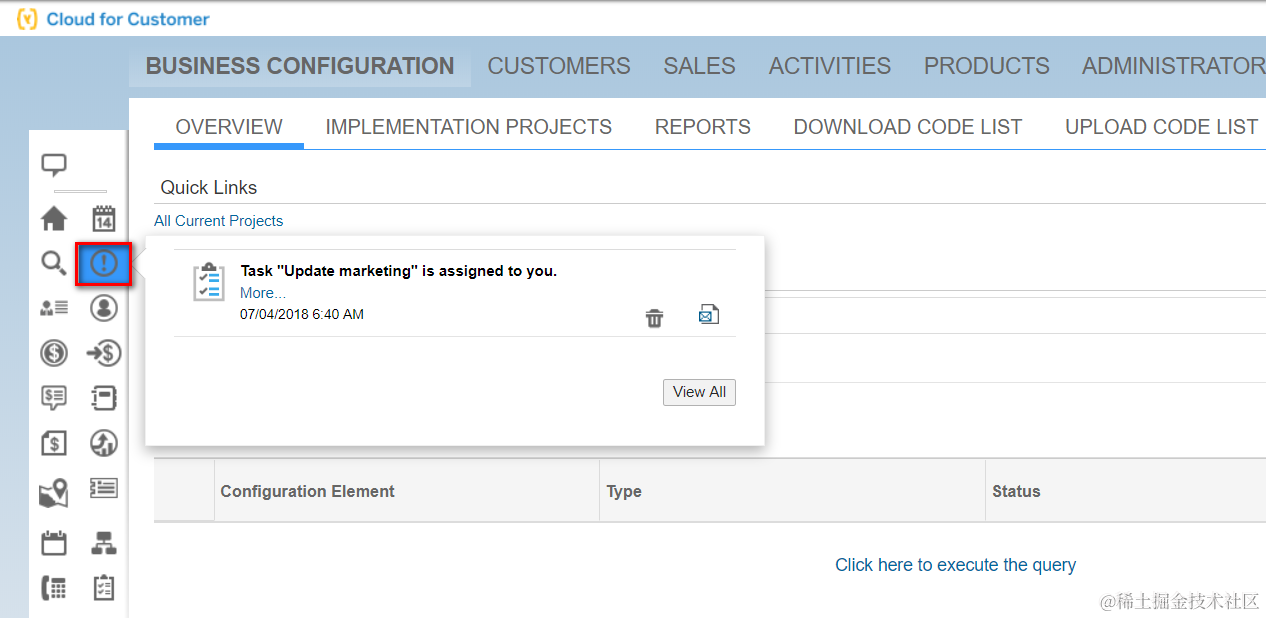Click the "Click here to execute the query" link
1266x618 pixels.
955,565
